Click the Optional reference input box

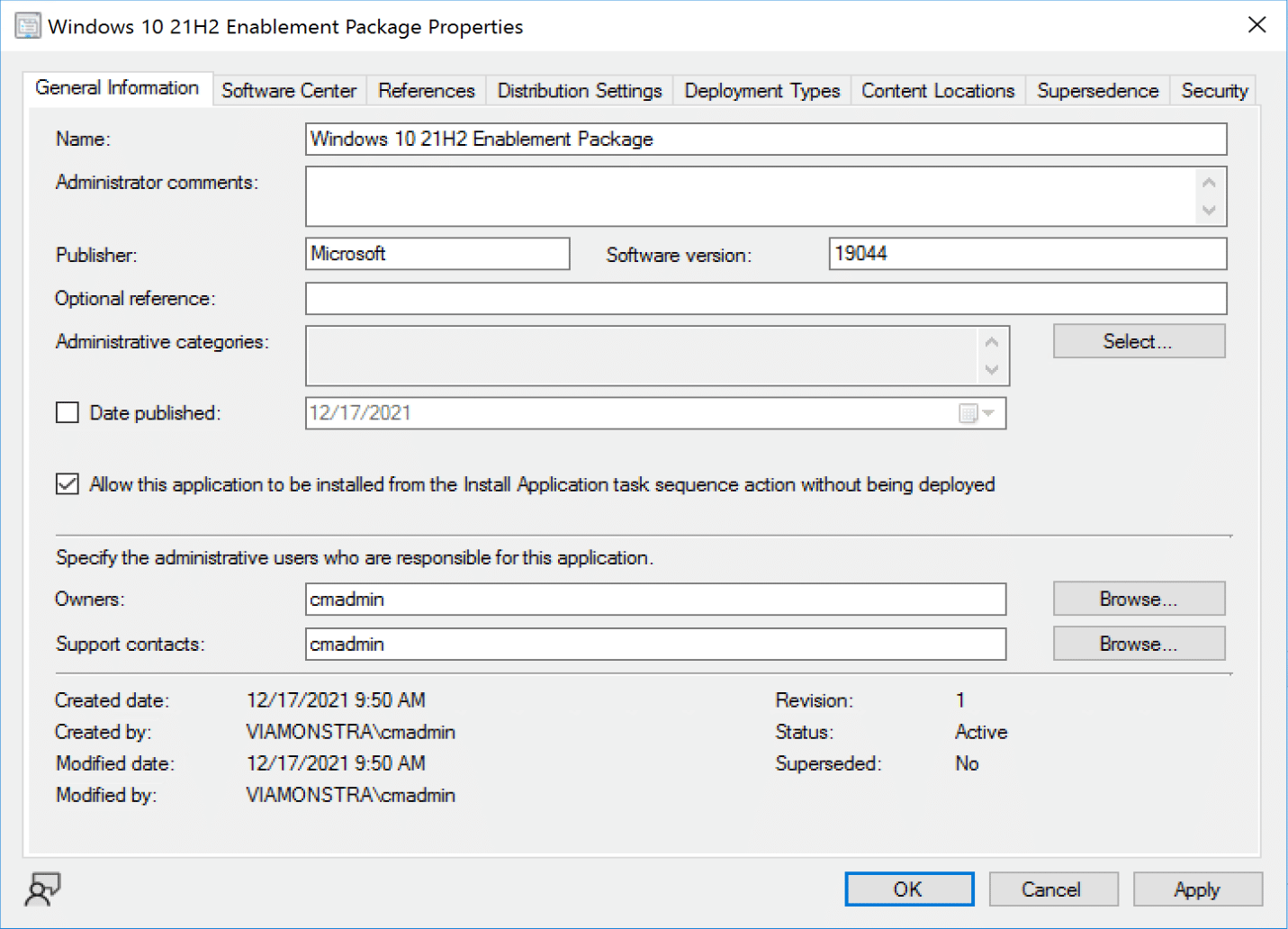[x=765, y=299]
